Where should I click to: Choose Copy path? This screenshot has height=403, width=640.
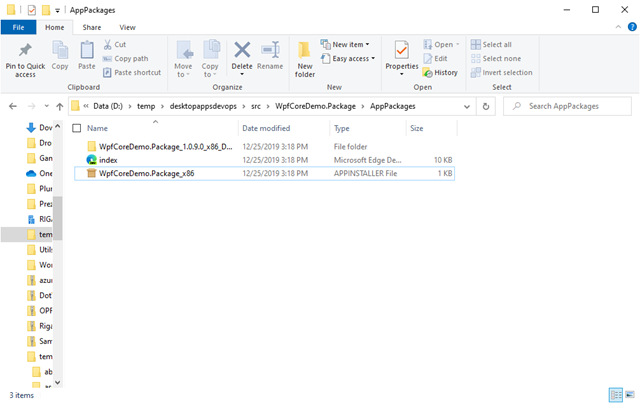126,59
